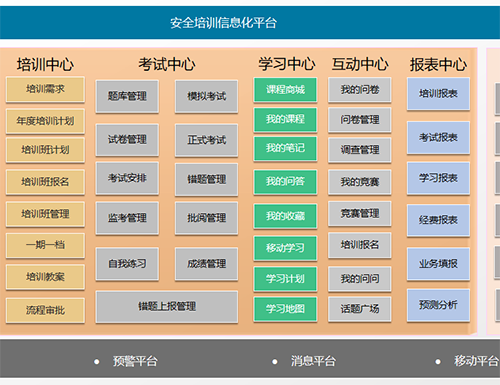Click the green 我的问答 box
Image resolution: width=500 pixels, height=385 pixels.
coord(285,182)
